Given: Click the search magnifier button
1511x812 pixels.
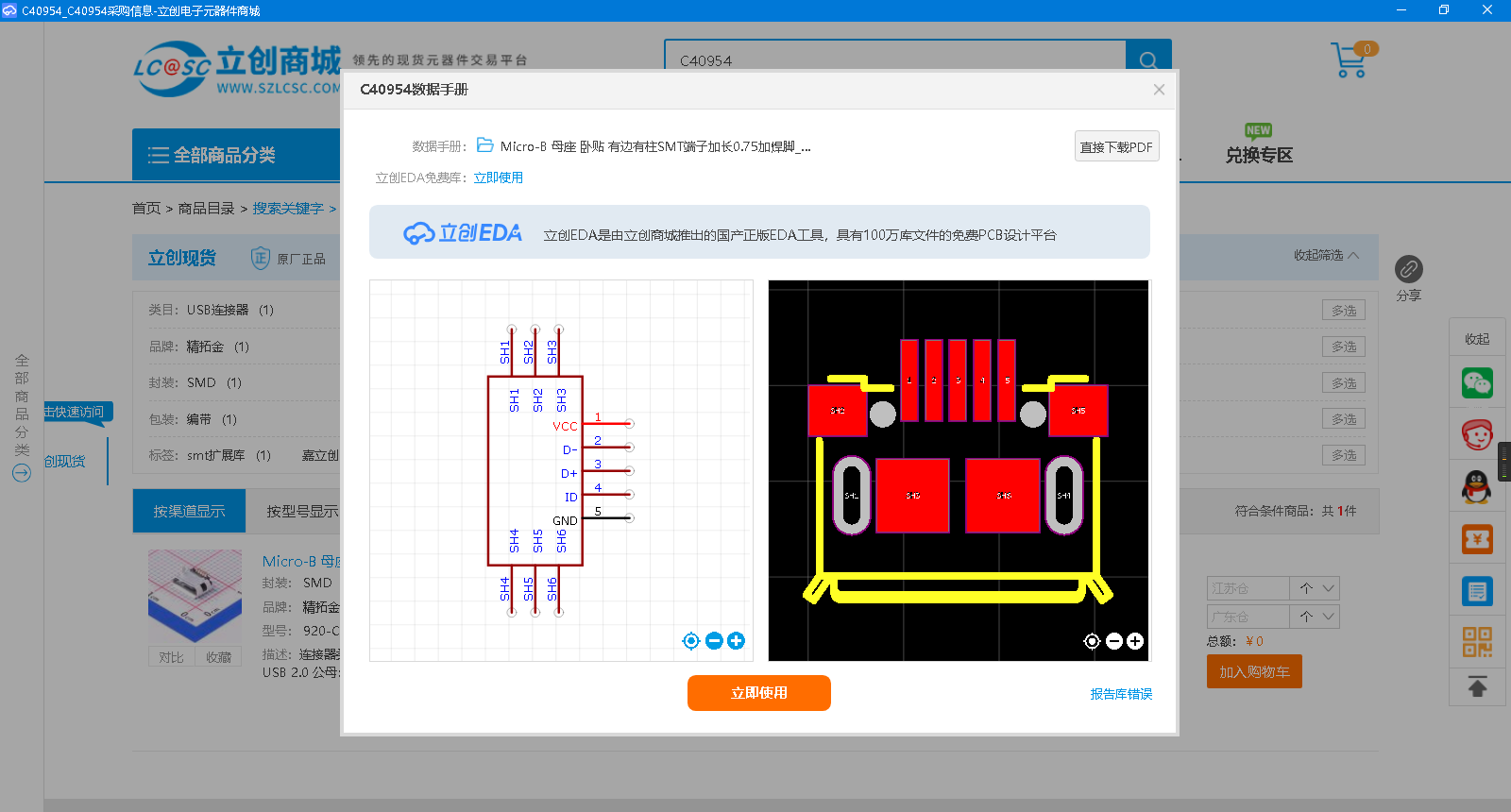Looking at the screenshot, I should coord(1148,59).
